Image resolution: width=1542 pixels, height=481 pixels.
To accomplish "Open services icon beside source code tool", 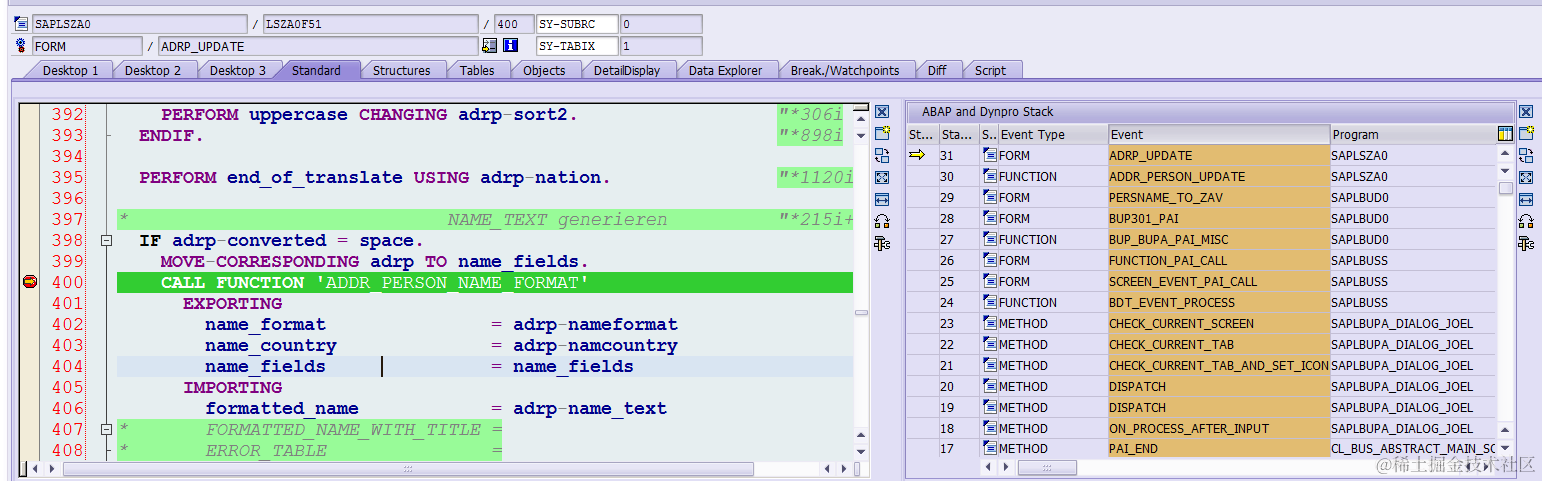I will (x=882, y=221).
